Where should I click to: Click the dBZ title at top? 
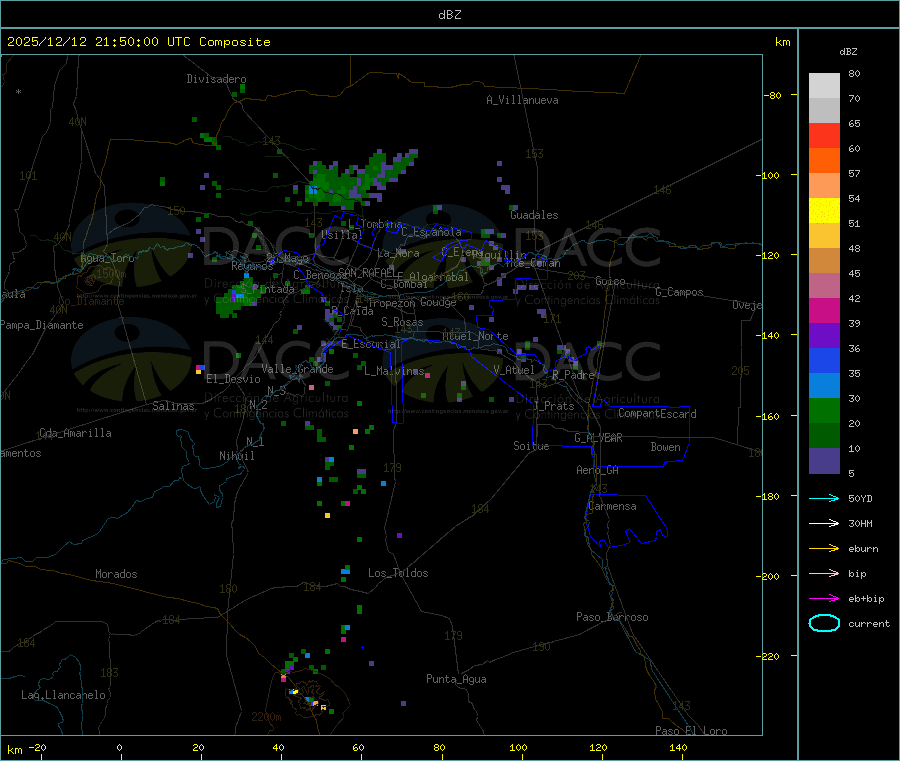click(x=449, y=14)
